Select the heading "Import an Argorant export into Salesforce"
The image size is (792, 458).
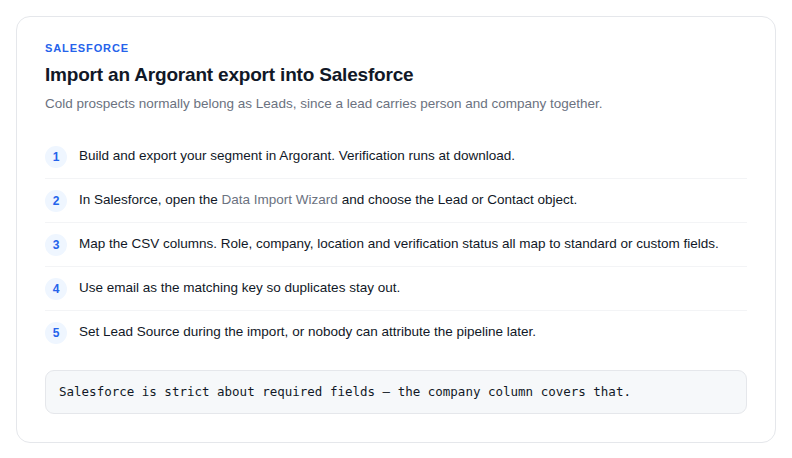(229, 75)
